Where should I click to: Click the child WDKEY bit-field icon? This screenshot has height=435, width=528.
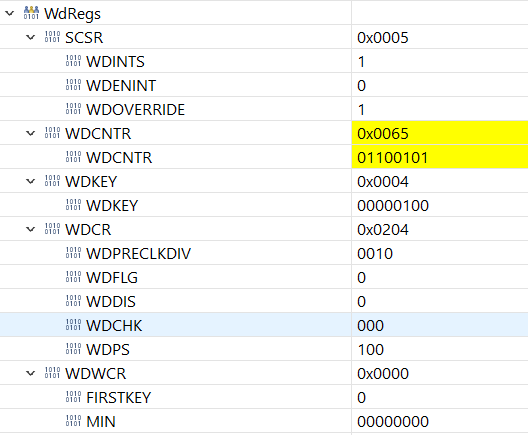[73, 205]
